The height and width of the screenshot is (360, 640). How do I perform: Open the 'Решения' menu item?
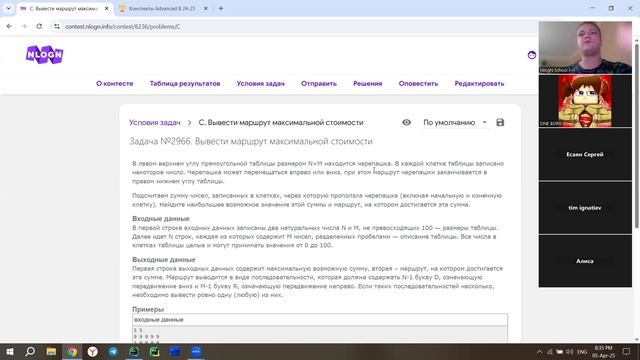pyautogui.click(x=368, y=83)
